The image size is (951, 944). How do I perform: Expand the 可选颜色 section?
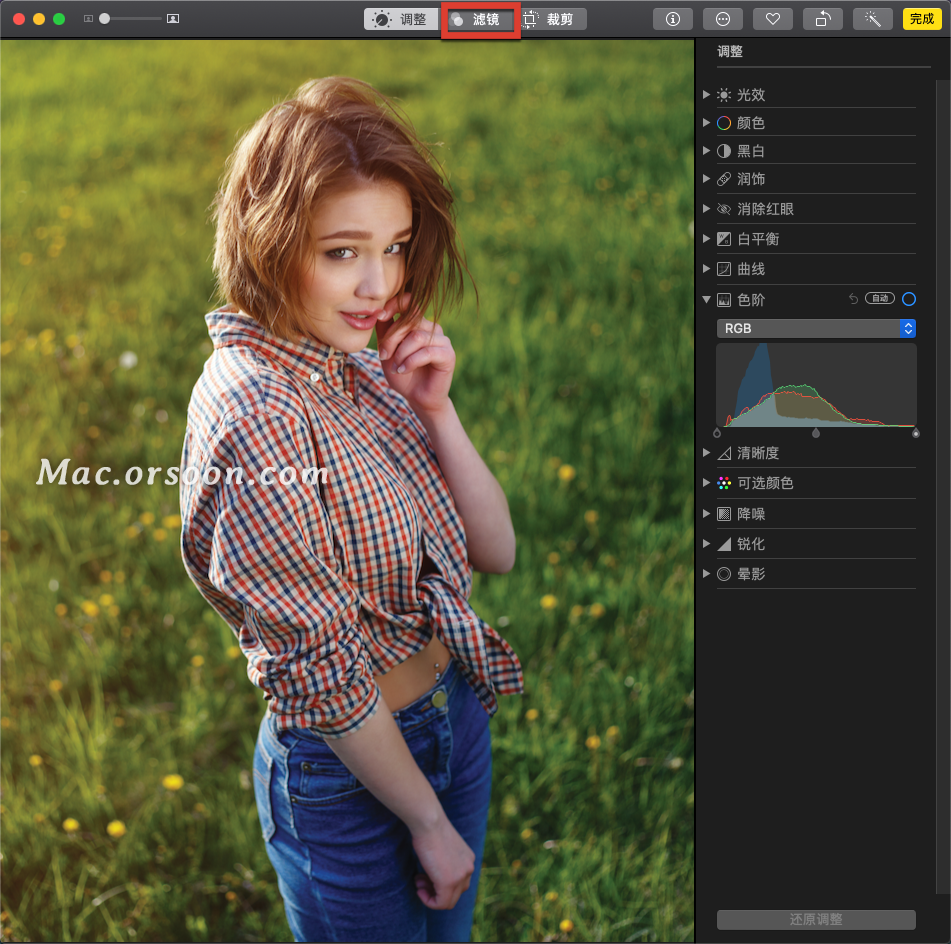point(706,483)
